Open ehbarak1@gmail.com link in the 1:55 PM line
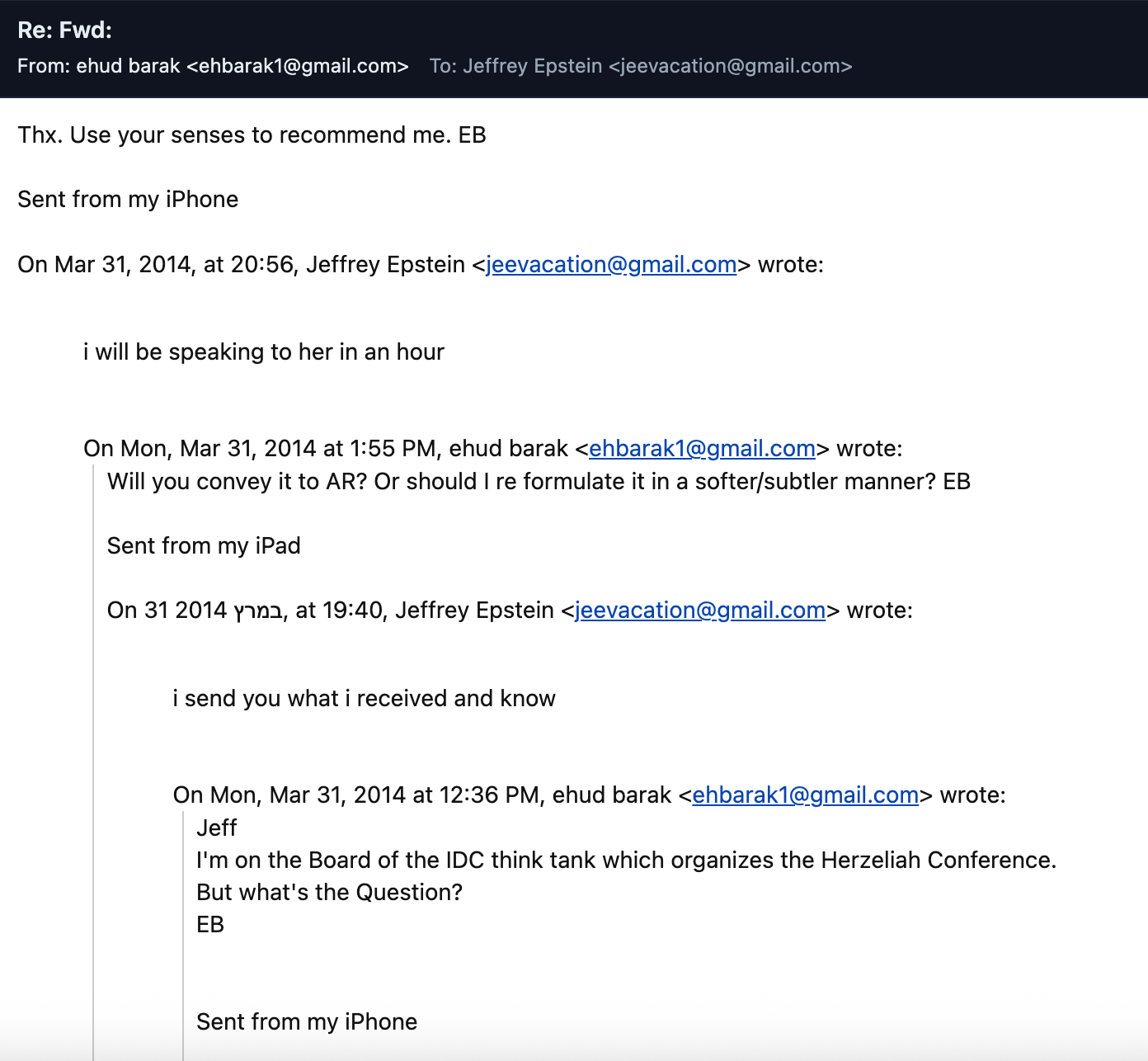Image resolution: width=1148 pixels, height=1061 pixels. (702, 448)
